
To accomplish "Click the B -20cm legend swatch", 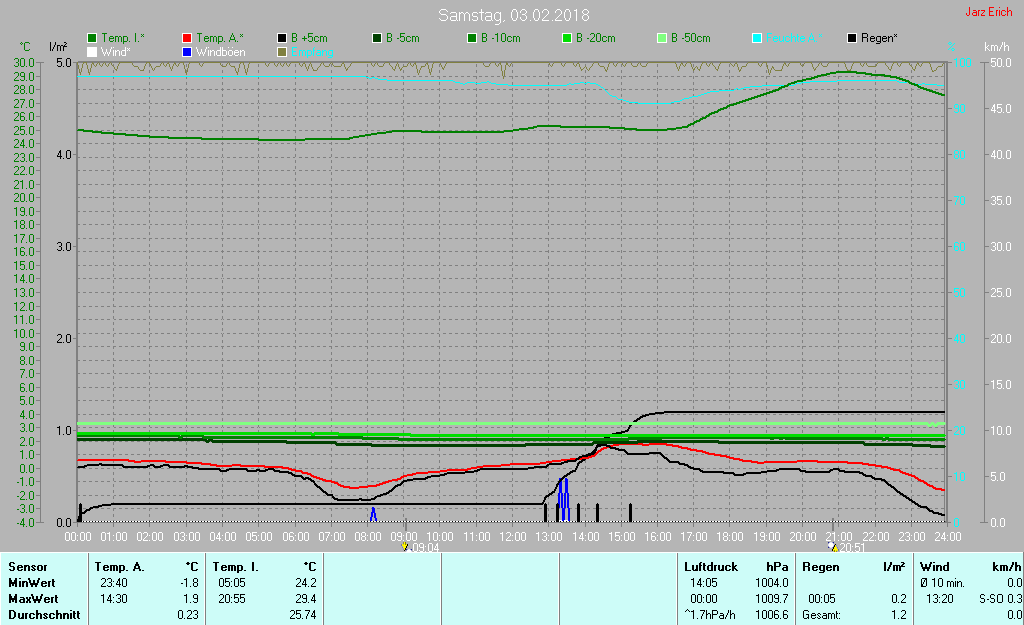I will pos(567,38).
